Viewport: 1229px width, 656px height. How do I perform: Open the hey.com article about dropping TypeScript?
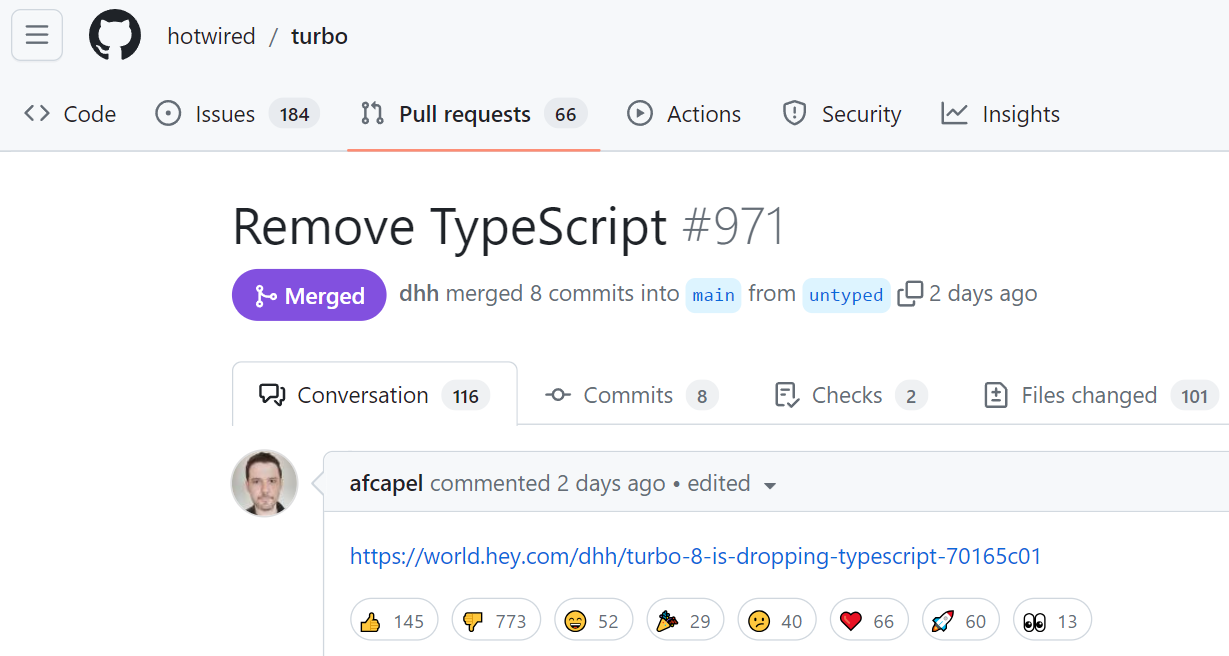[696, 555]
